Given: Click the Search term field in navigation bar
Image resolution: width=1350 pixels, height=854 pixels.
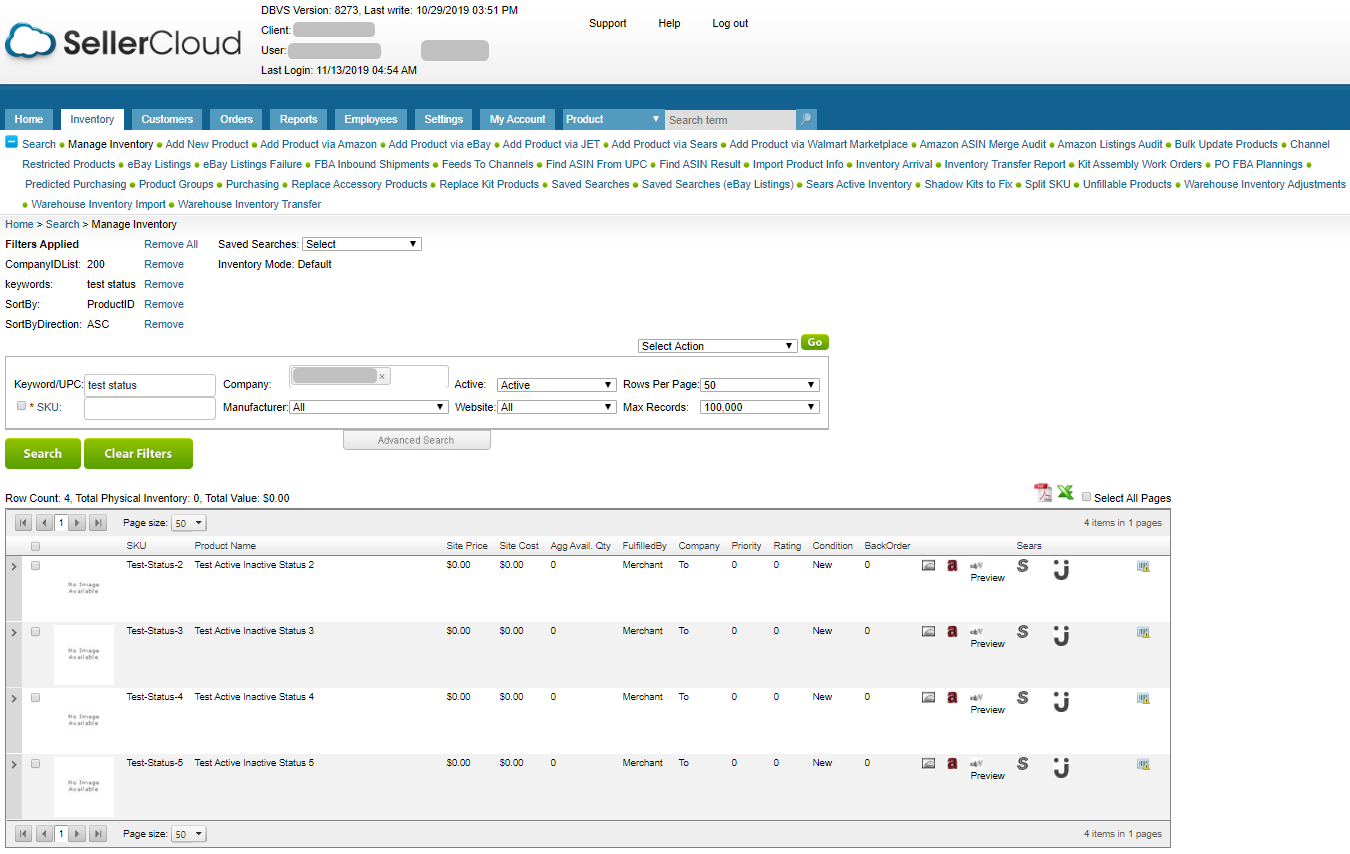Looking at the screenshot, I should pos(730,120).
